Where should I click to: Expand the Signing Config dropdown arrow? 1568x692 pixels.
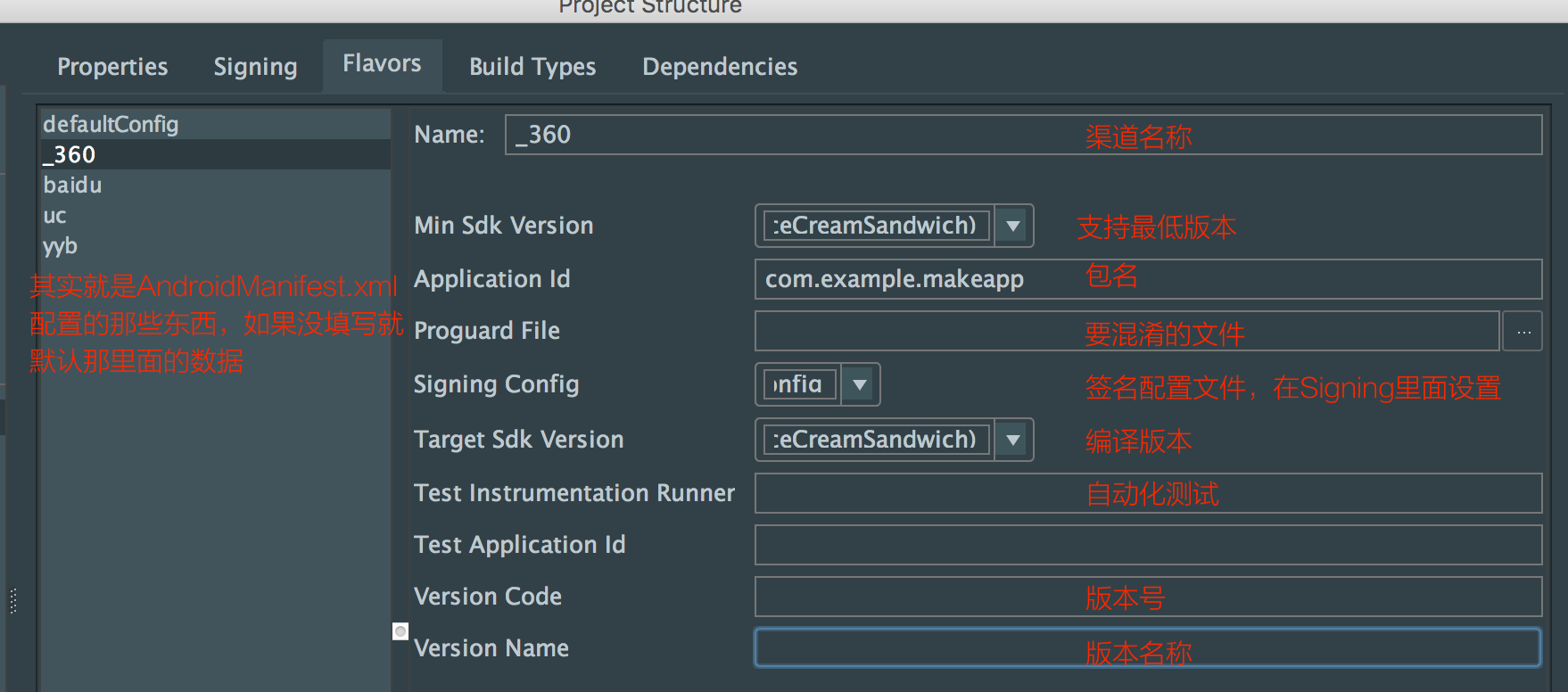[x=859, y=384]
